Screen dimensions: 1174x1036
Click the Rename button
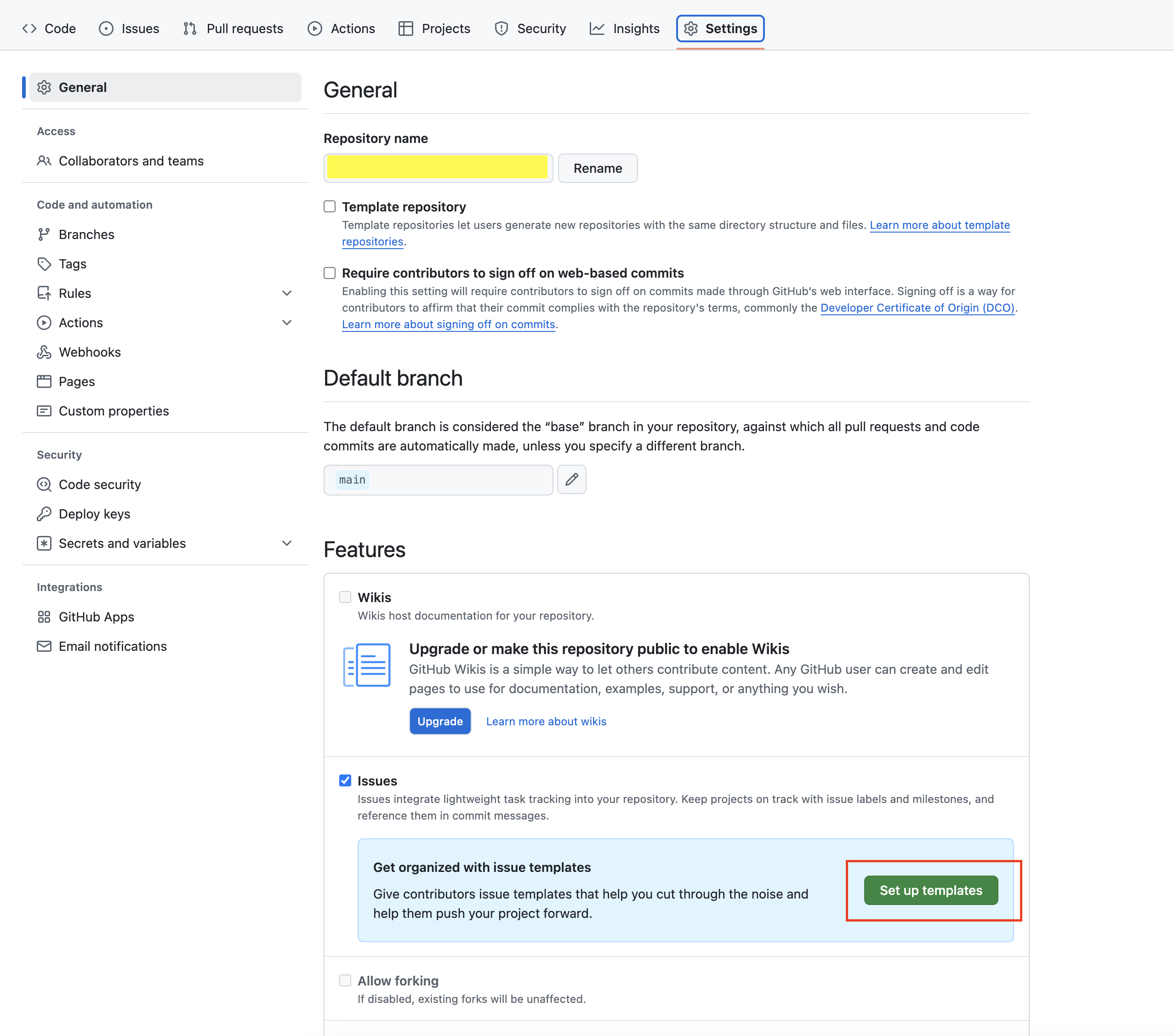pyautogui.click(x=597, y=168)
